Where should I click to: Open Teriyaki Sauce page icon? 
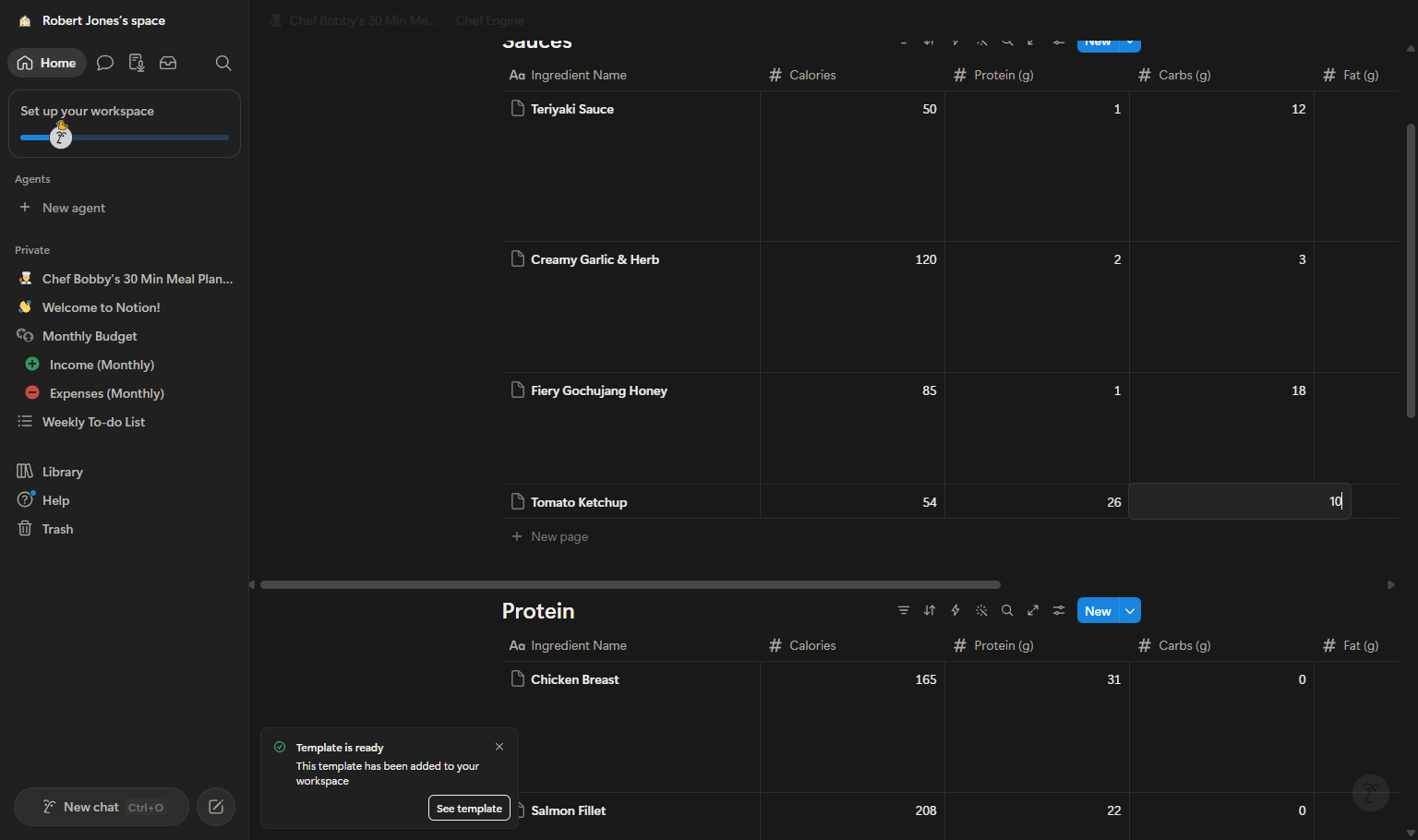pos(518,108)
